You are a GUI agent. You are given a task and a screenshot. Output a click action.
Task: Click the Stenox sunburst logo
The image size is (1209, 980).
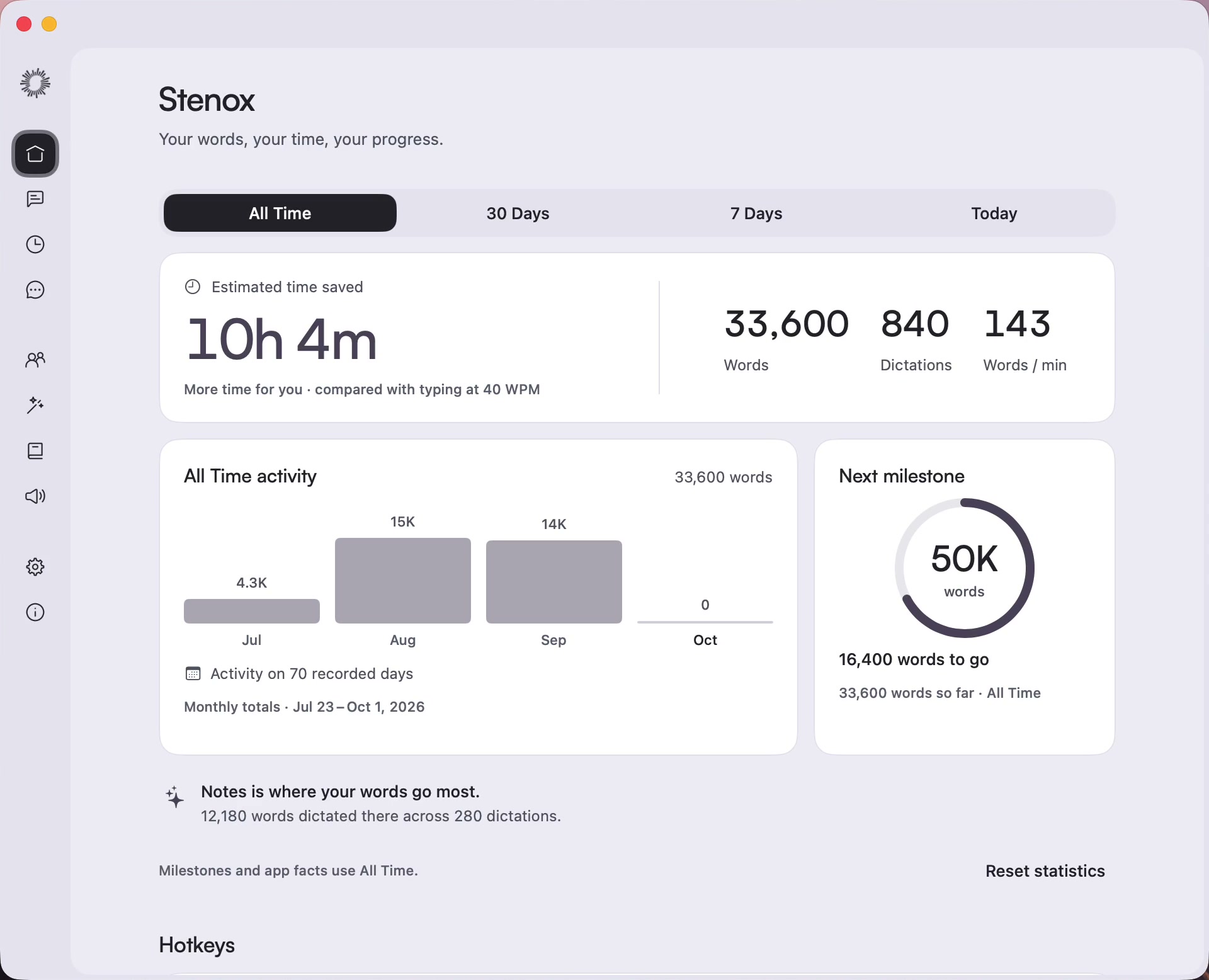(35, 83)
